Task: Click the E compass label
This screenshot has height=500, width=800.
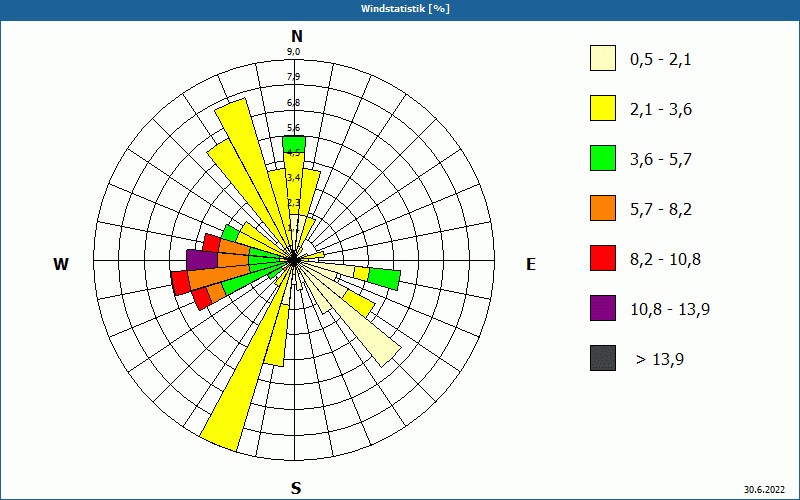Action: tap(531, 264)
